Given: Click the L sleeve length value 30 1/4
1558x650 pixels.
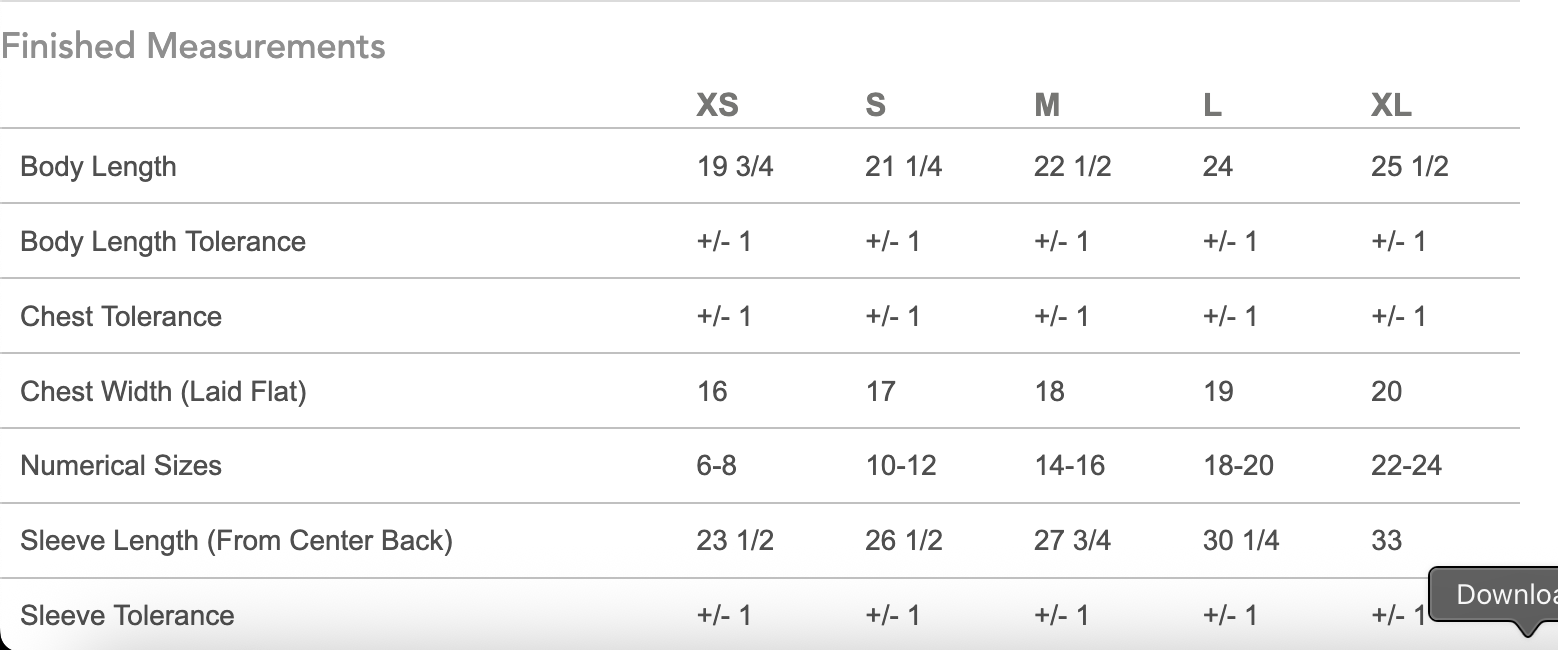Looking at the screenshot, I should point(1240,540).
